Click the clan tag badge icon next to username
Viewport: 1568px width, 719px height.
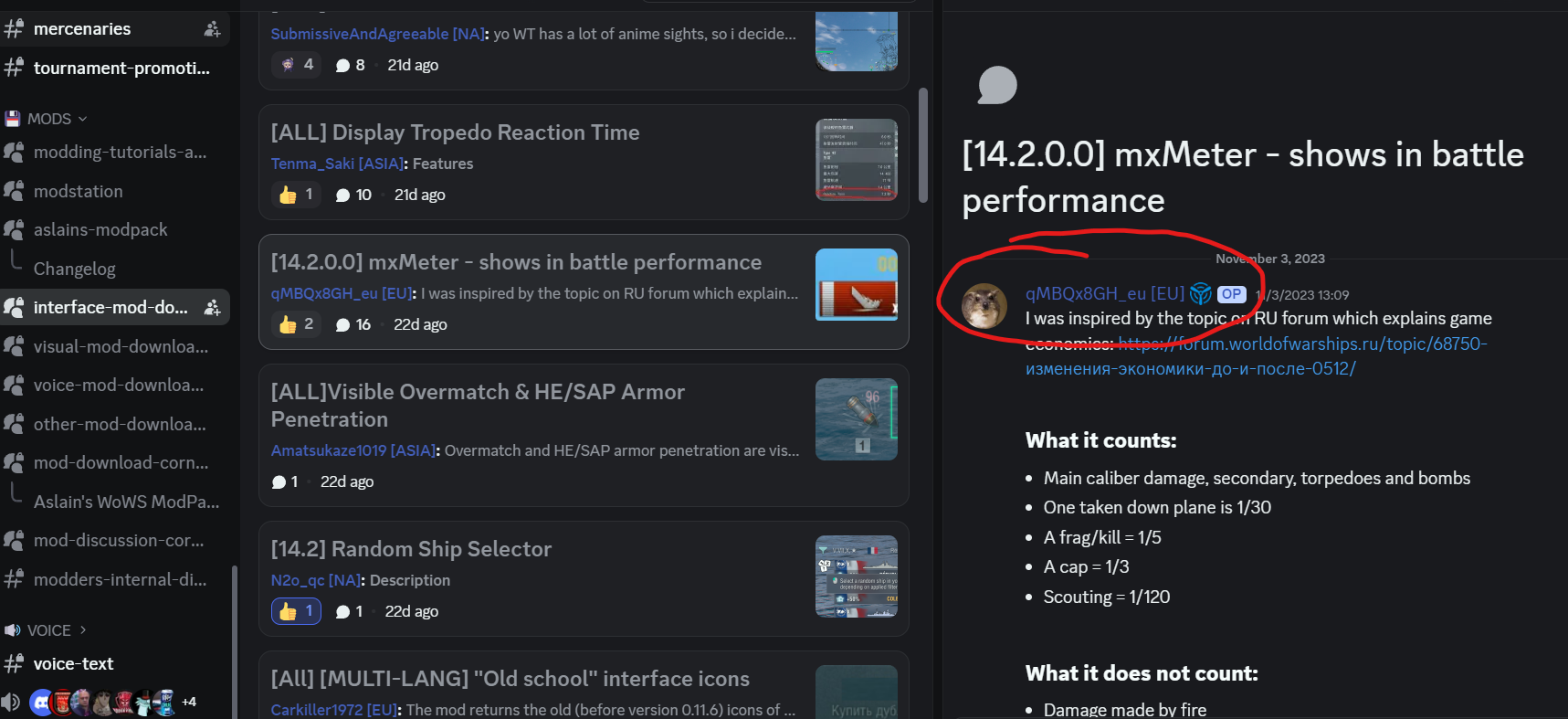(x=1201, y=293)
